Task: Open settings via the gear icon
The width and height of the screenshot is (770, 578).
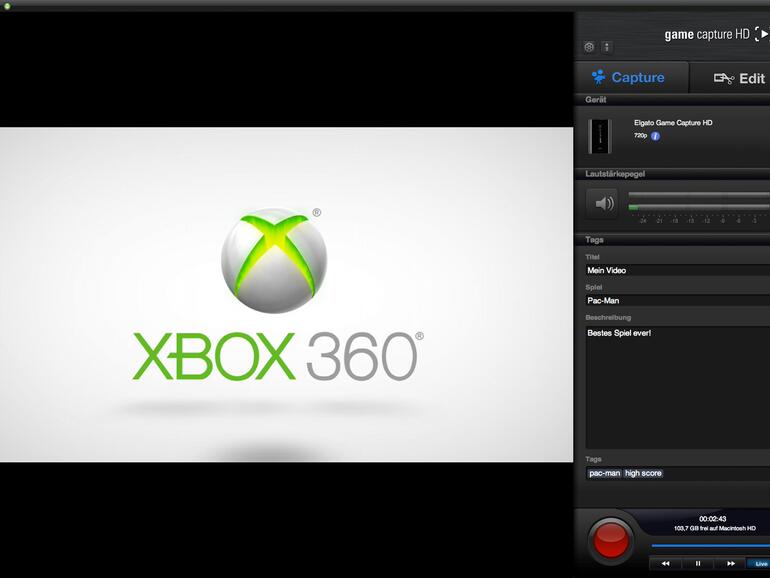Action: coord(589,47)
